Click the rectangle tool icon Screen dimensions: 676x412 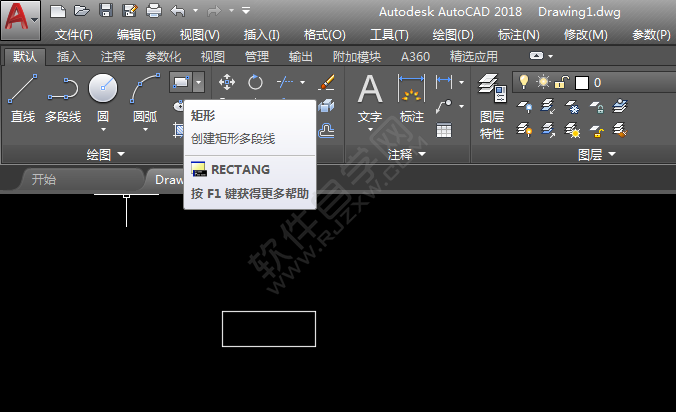181,82
